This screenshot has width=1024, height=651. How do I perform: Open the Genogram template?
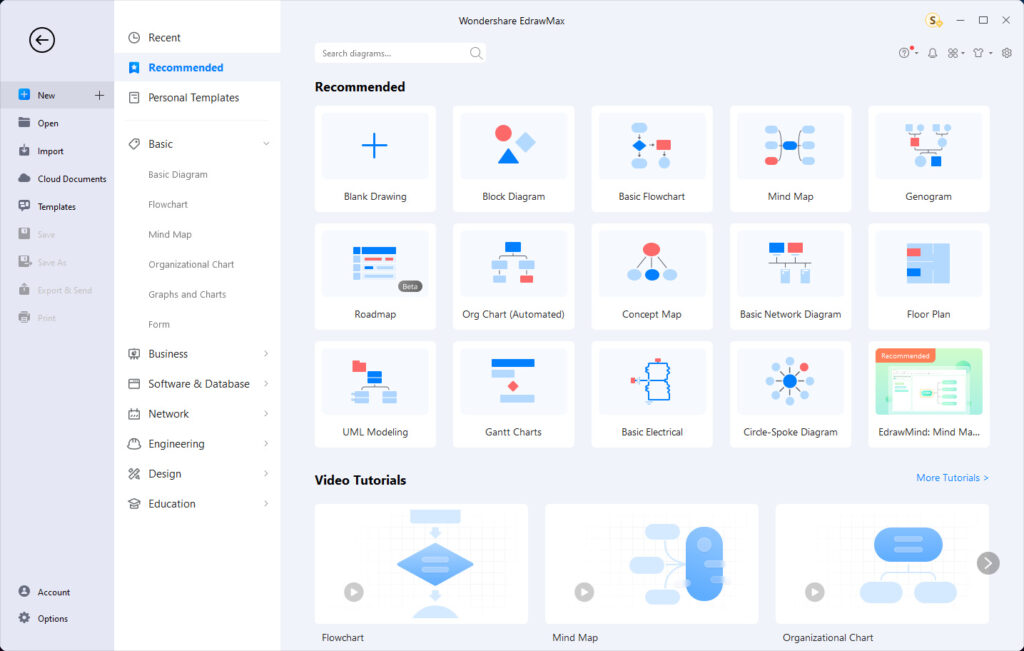[929, 159]
